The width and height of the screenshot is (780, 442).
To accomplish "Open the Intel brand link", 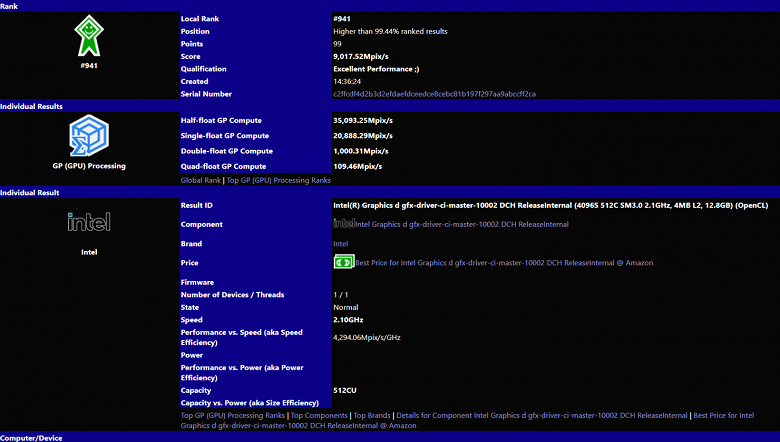I will click(x=341, y=243).
